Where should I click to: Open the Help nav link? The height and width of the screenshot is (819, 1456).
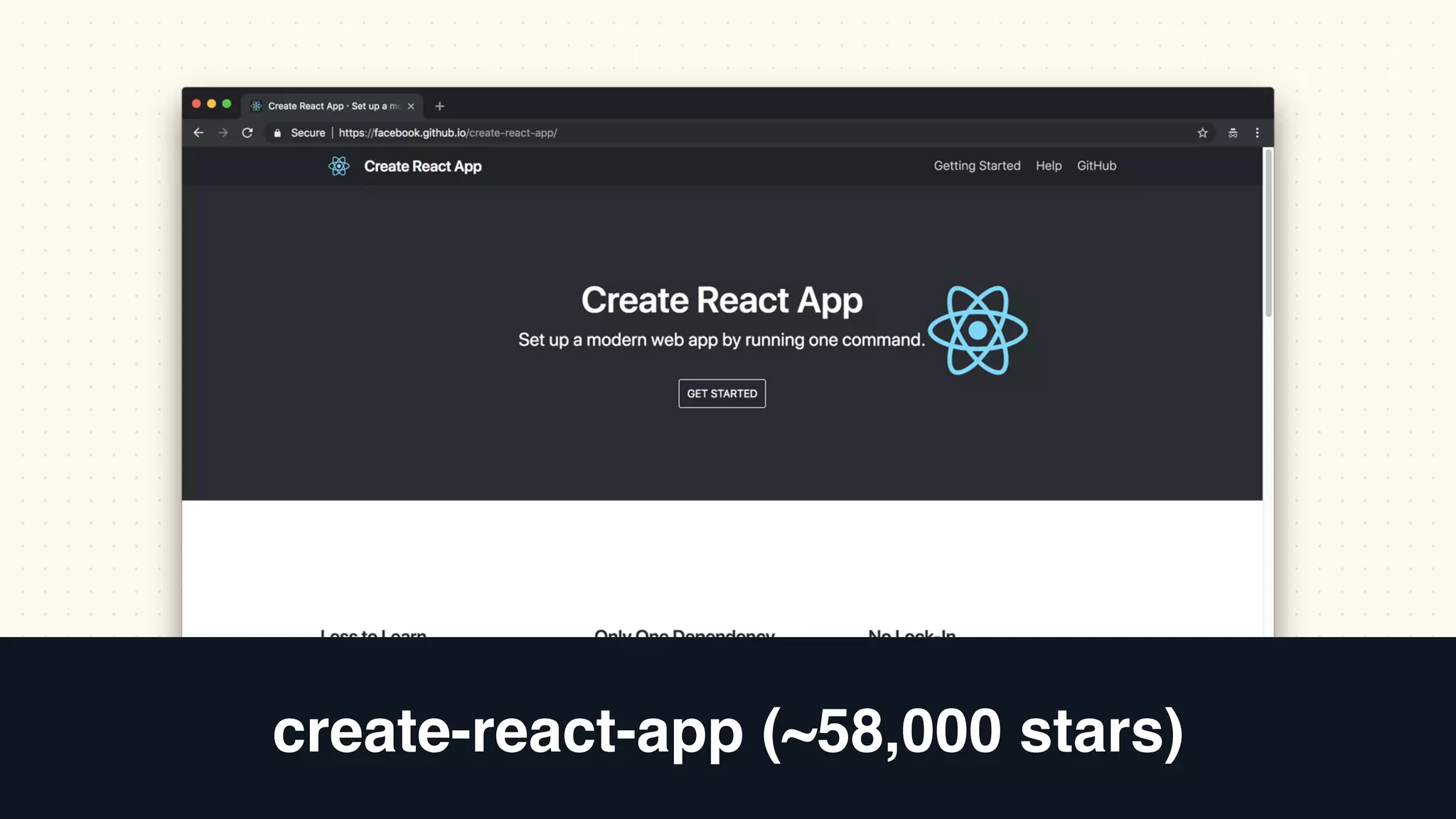pos(1049,166)
